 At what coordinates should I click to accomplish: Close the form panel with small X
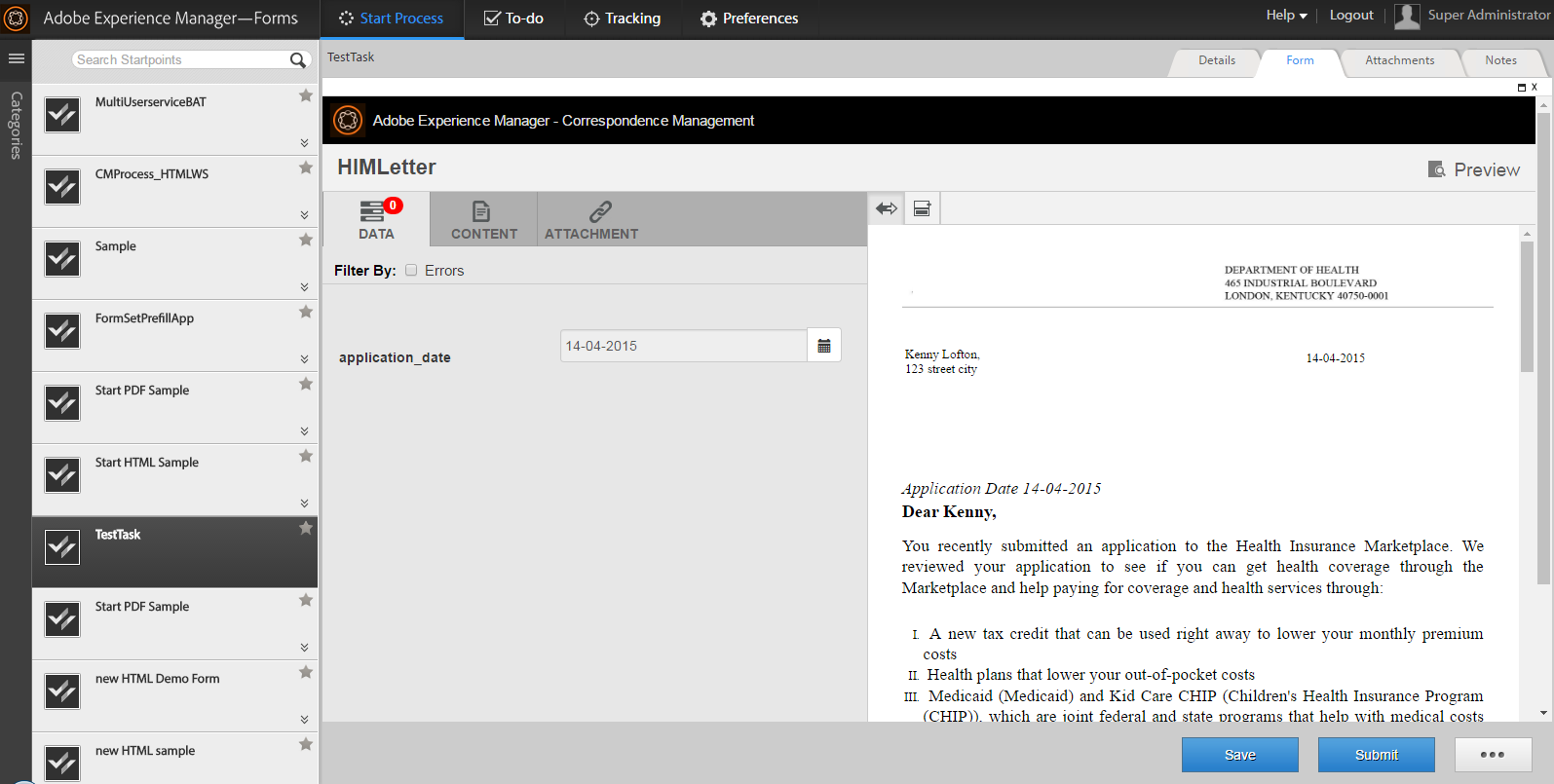point(1535,88)
